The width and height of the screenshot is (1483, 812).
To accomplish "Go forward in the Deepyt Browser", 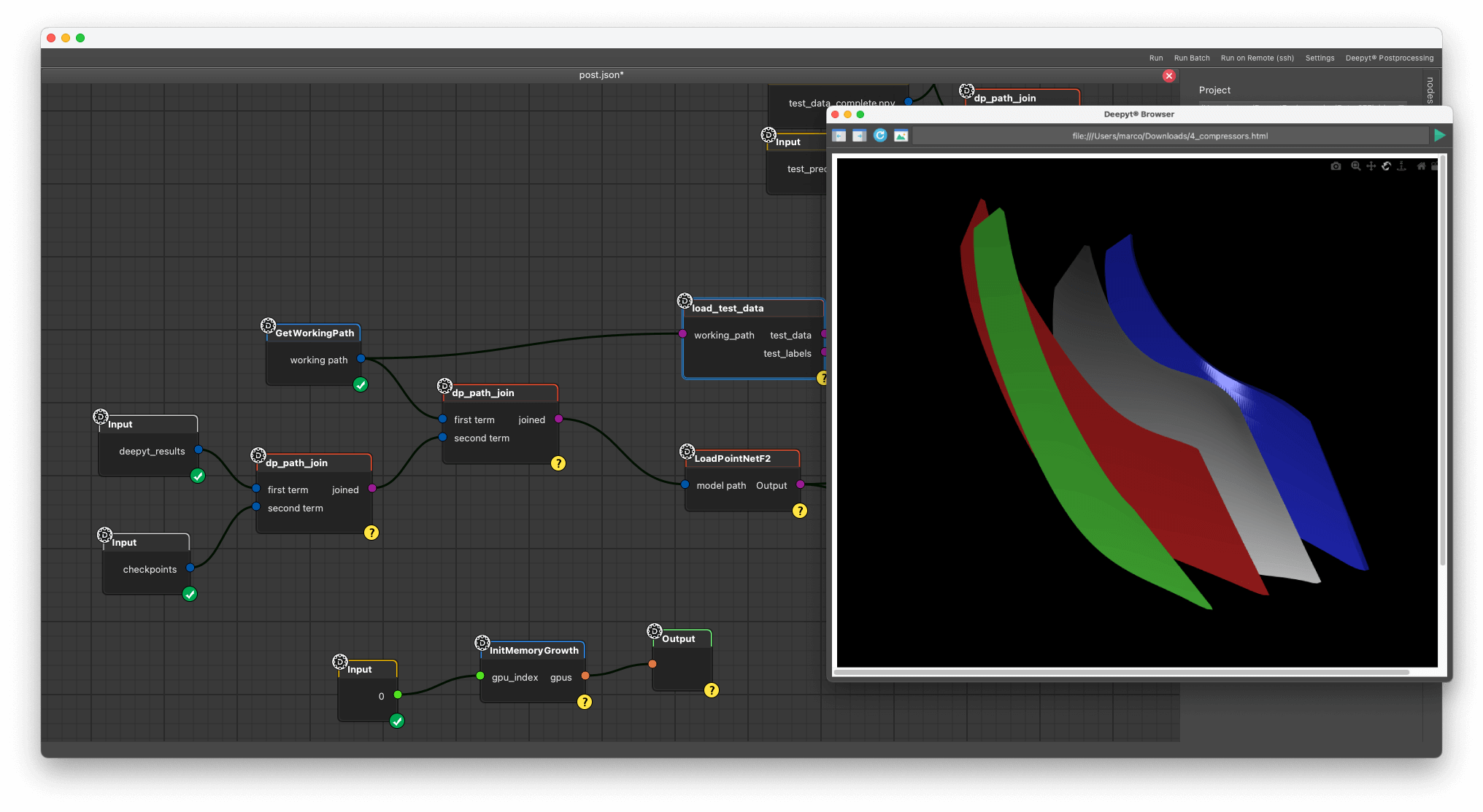I will tap(859, 136).
